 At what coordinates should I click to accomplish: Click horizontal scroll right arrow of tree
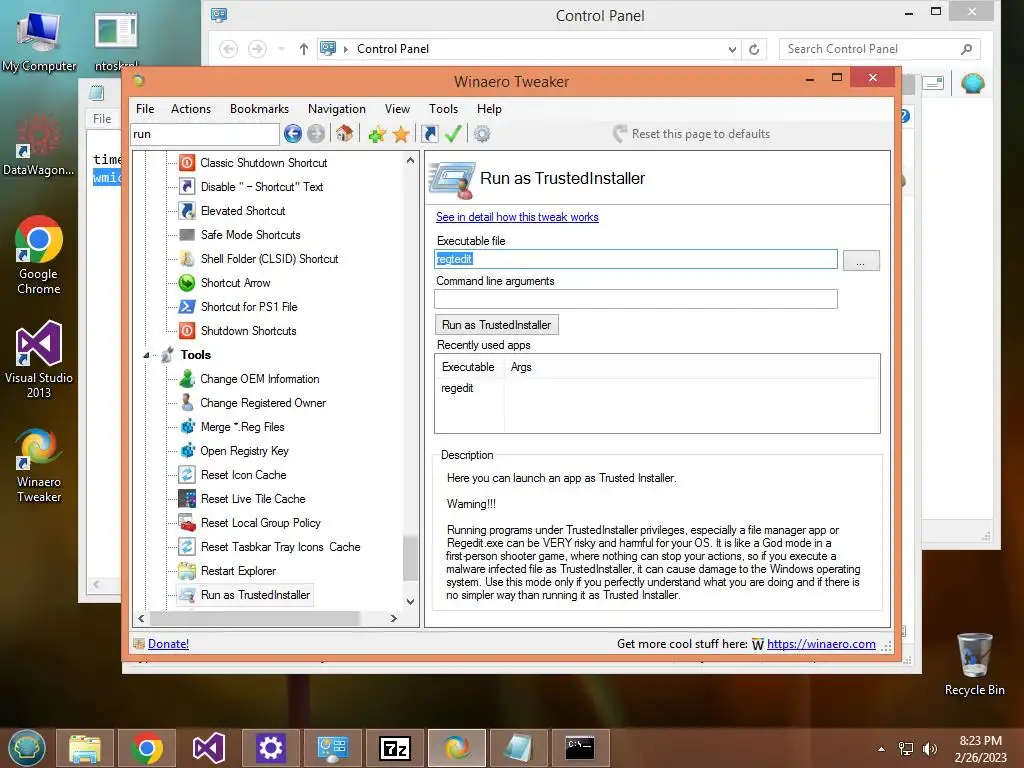394,618
